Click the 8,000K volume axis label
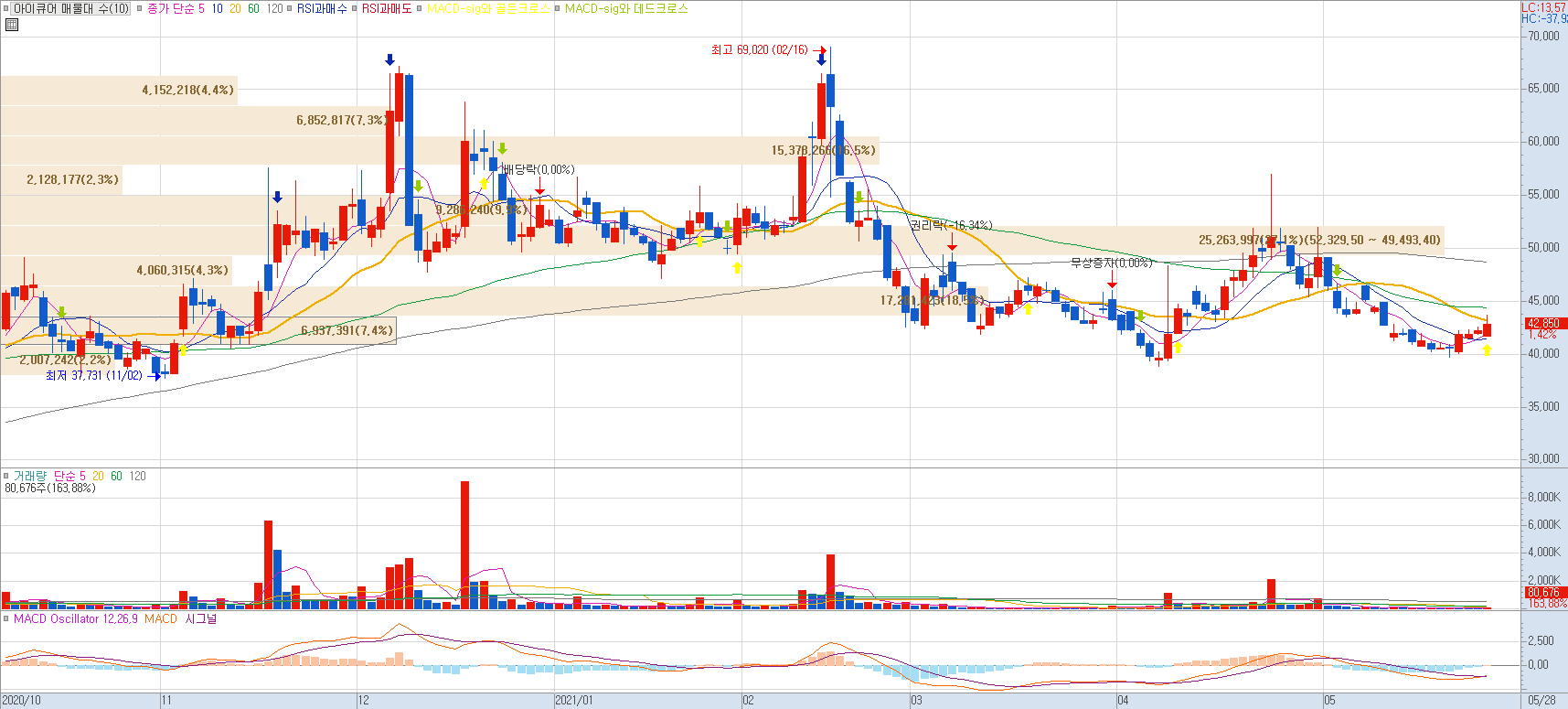Image resolution: width=1568 pixels, height=709 pixels. 1543,497
